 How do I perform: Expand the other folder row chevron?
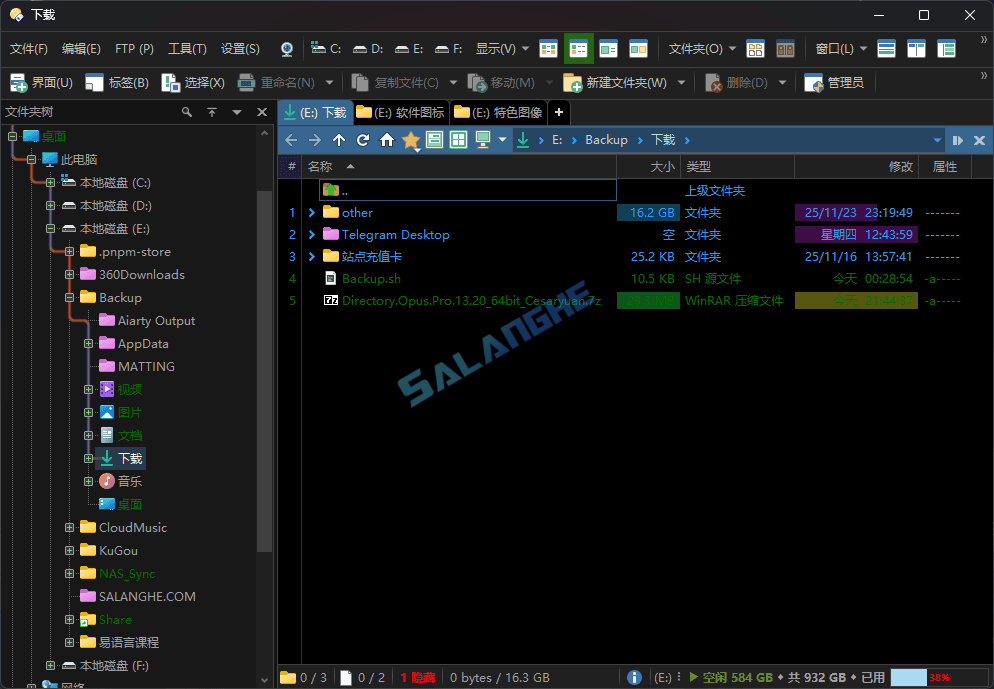(312, 212)
